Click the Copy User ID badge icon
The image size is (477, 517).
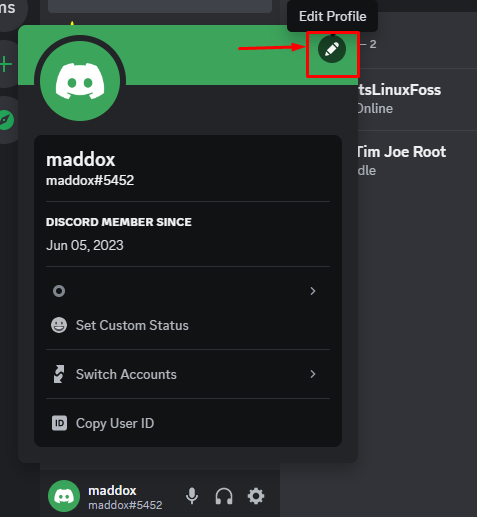pos(59,423)
